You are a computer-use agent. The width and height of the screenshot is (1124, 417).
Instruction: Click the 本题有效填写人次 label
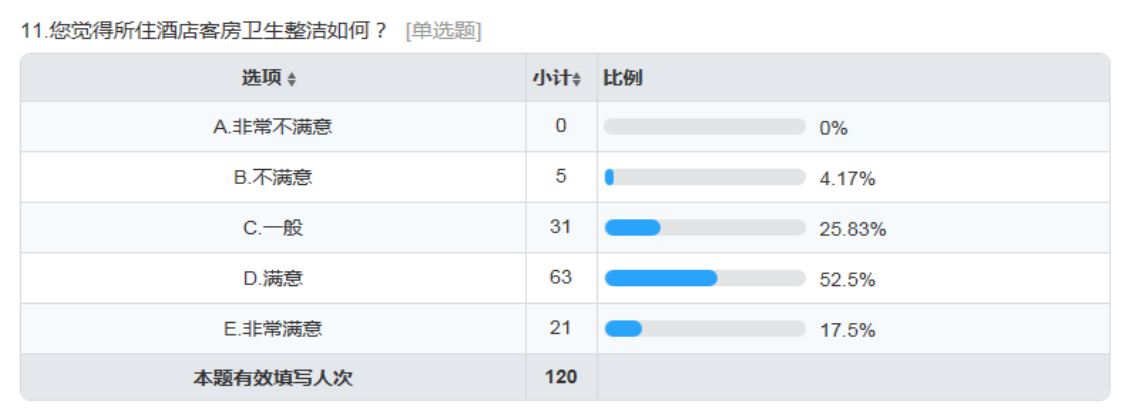[273, 378]
